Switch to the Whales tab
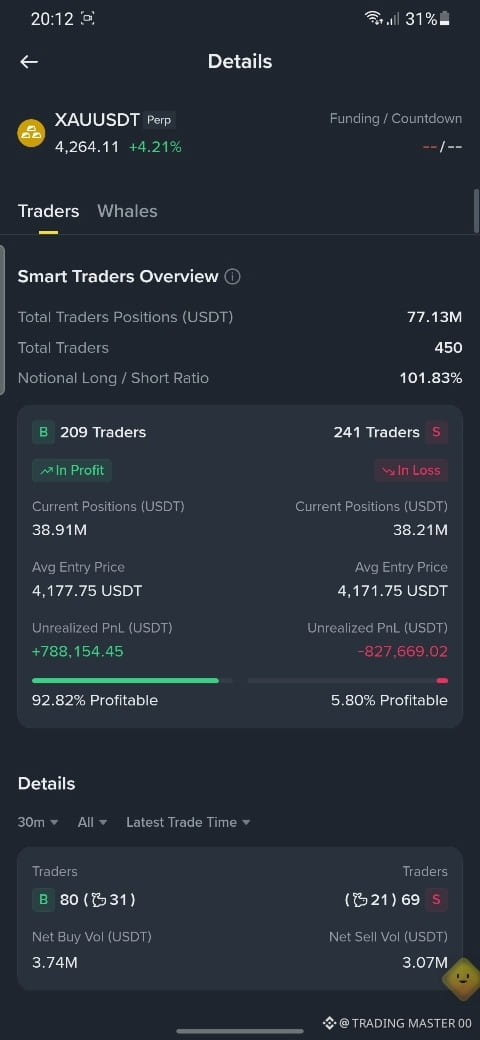The width and height of the screenshot is (480, 1040). 127,211
